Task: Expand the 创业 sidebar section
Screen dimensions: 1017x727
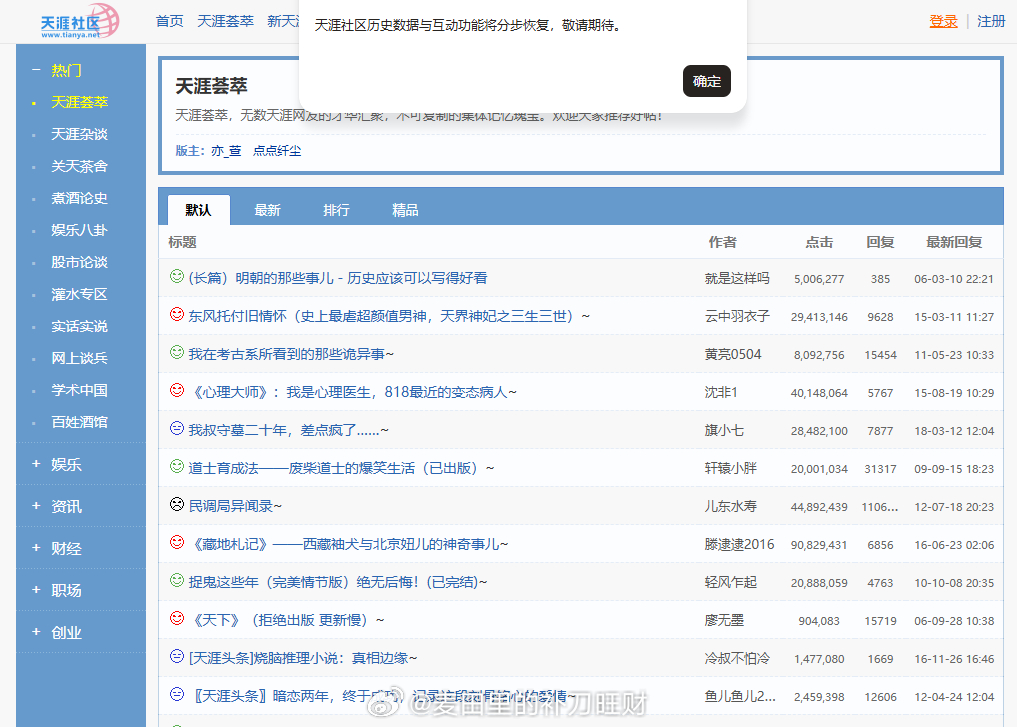Action: (x=36, y=632)
